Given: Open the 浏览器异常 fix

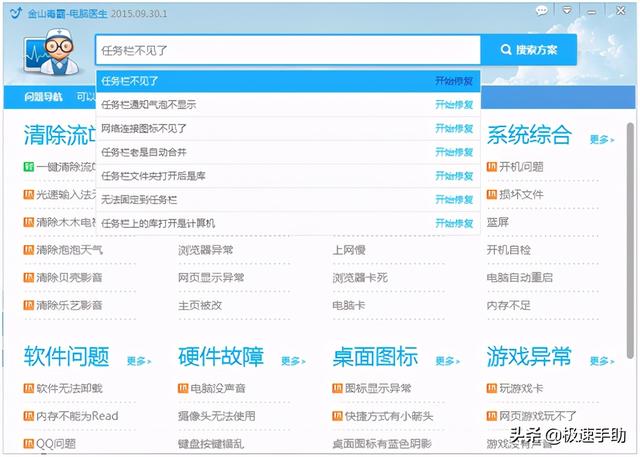Looking at the screenshot, I should point(205,250).
